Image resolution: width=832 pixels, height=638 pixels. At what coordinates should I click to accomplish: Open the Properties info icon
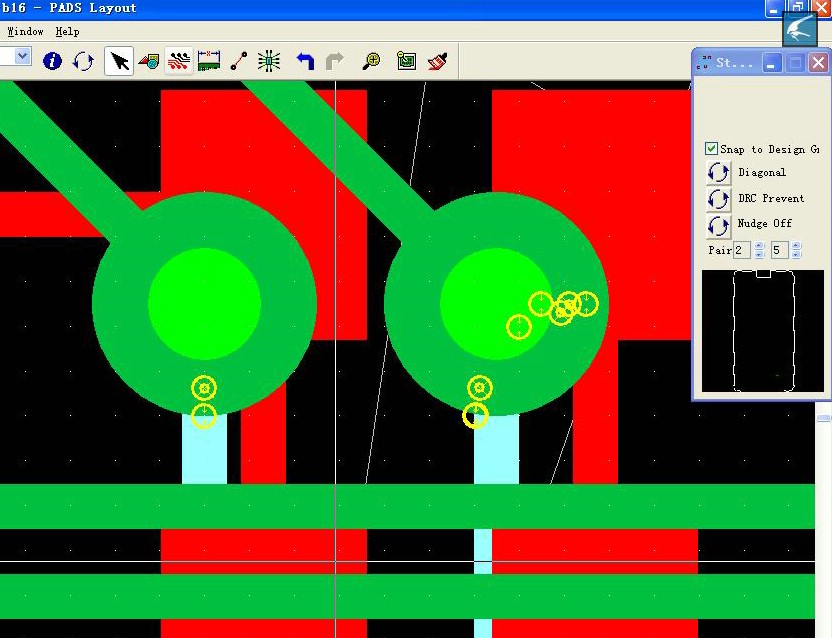[52, 61]
